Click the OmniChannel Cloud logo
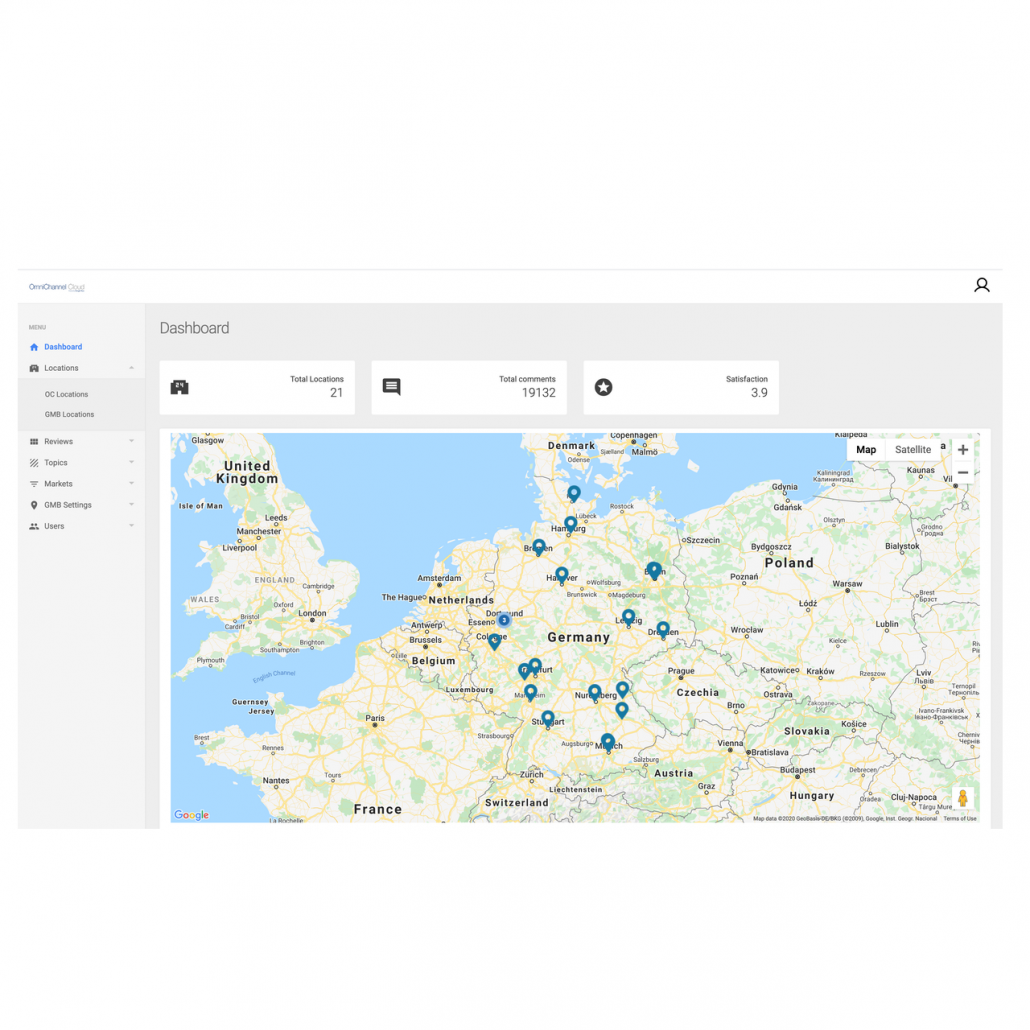 pos(56,287)
